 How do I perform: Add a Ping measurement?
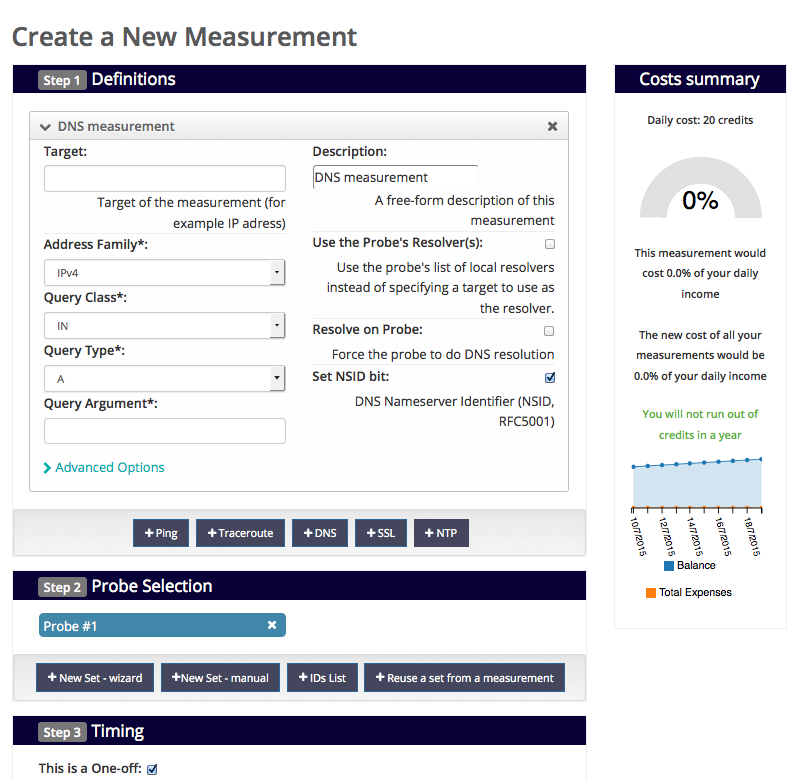tap(161, 533)
